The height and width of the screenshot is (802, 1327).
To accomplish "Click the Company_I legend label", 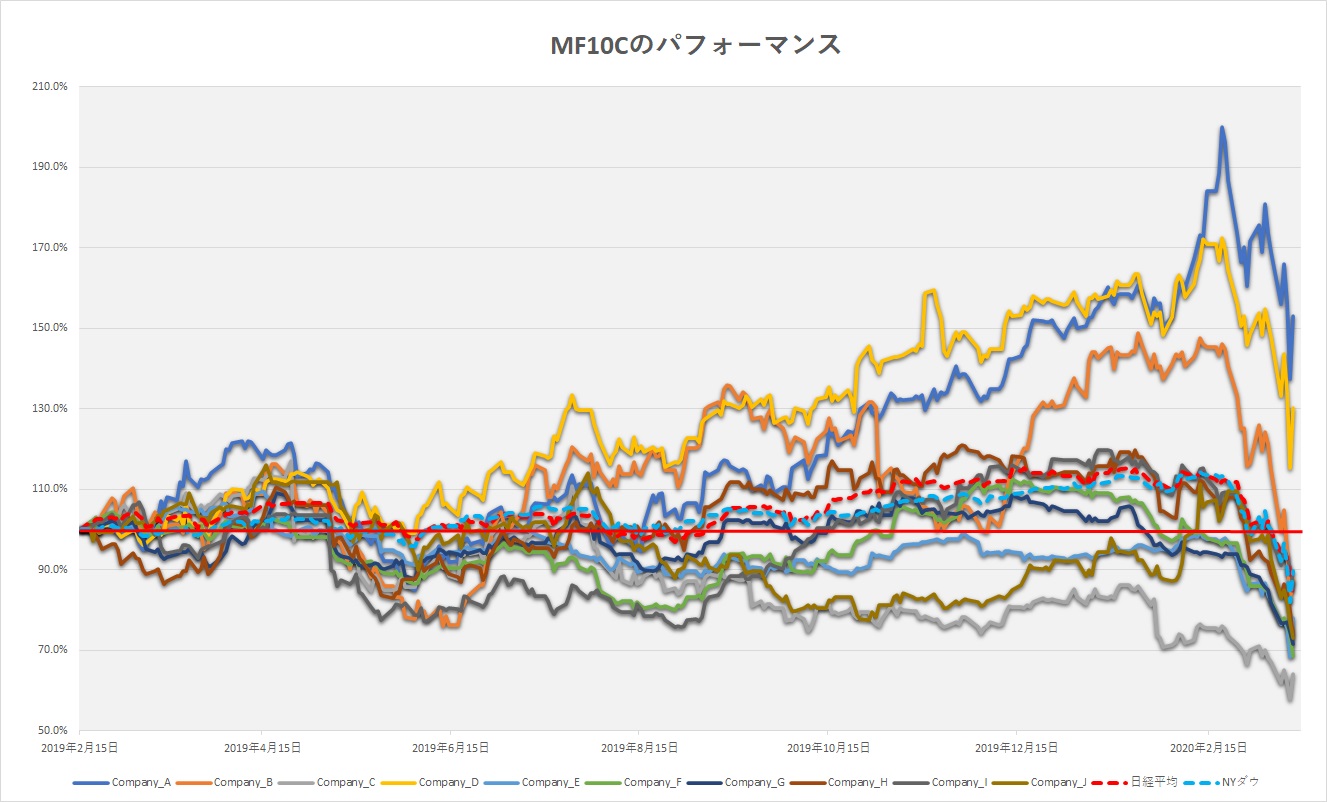I will [959, 782].
